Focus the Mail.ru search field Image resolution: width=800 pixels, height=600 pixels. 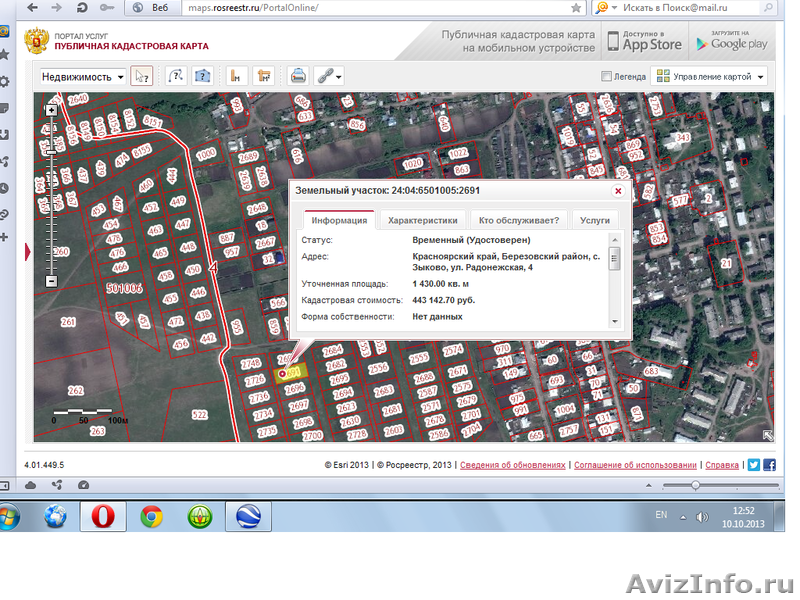pos(691,8)
